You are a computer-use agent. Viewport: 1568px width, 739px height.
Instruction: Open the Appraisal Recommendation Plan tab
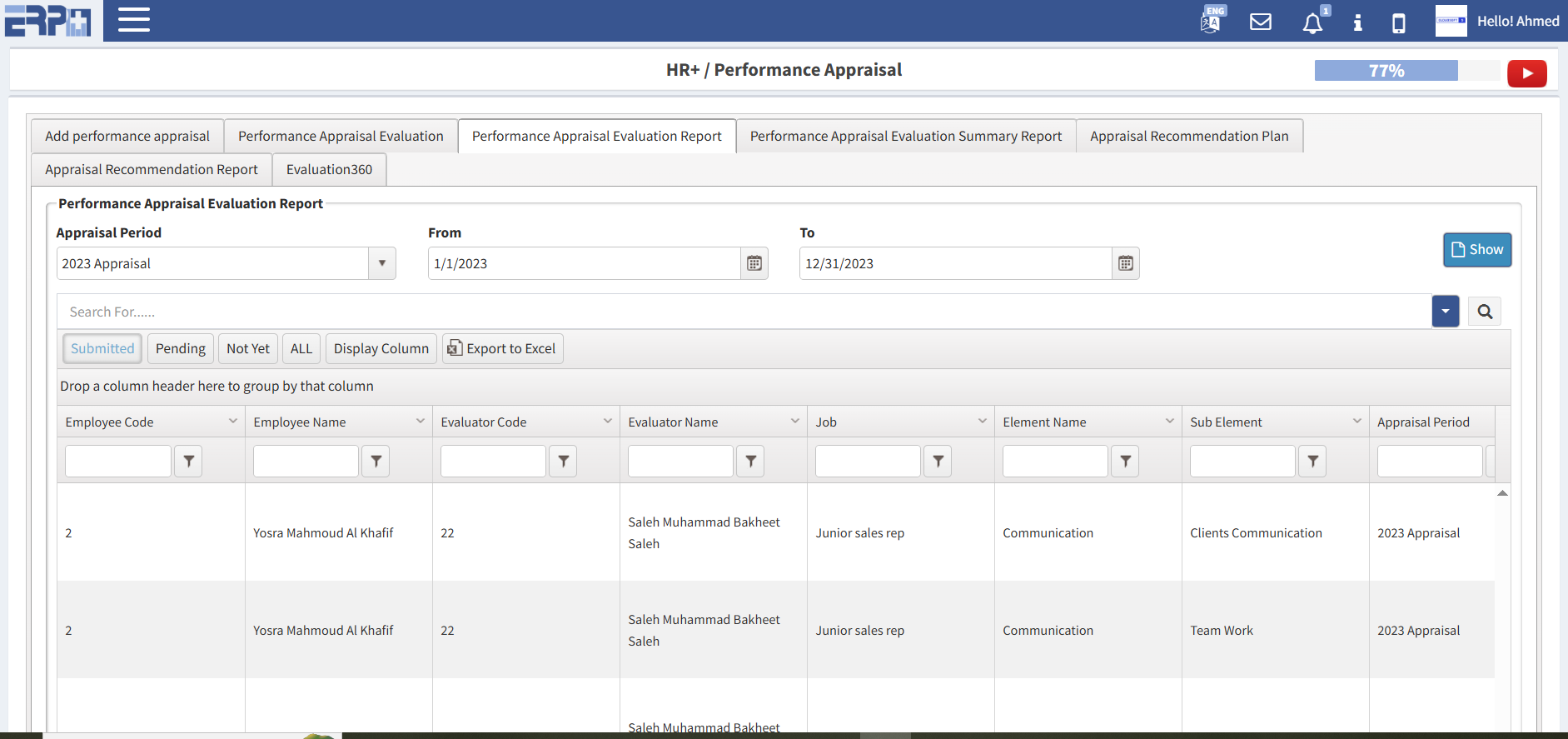[x=1189, y=136]
